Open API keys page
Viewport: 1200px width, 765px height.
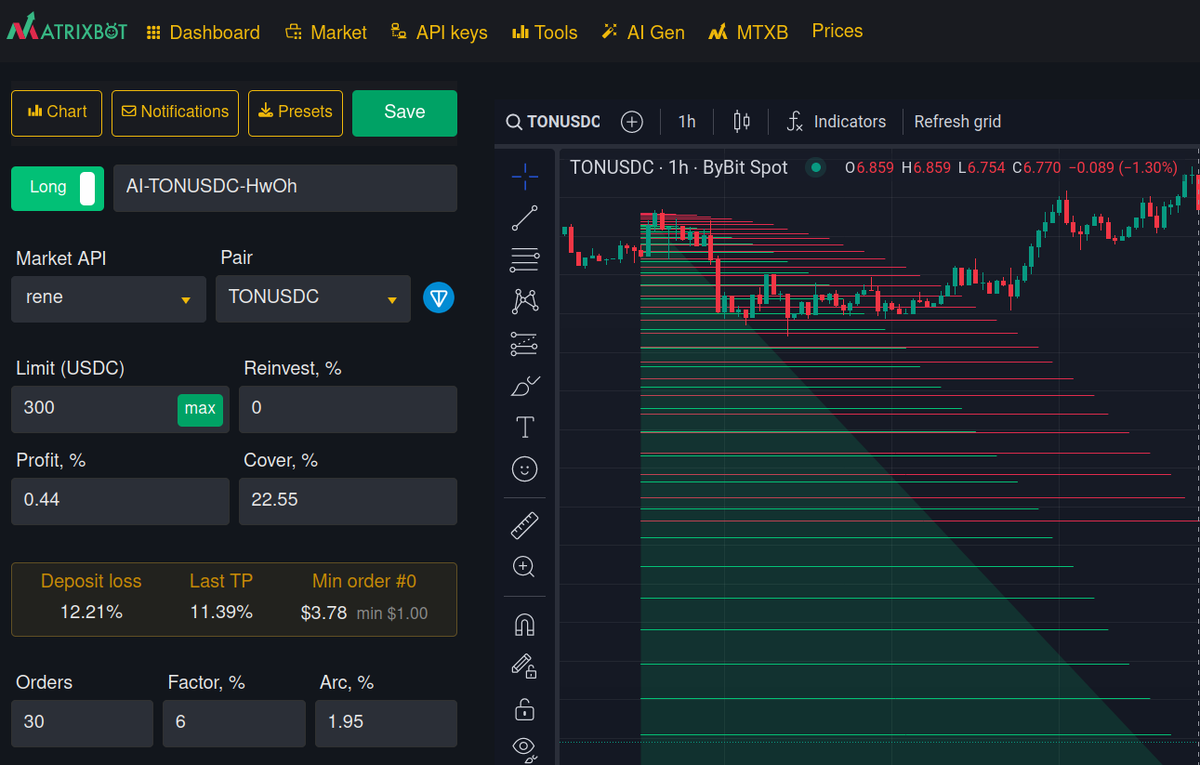click(439, 33)
